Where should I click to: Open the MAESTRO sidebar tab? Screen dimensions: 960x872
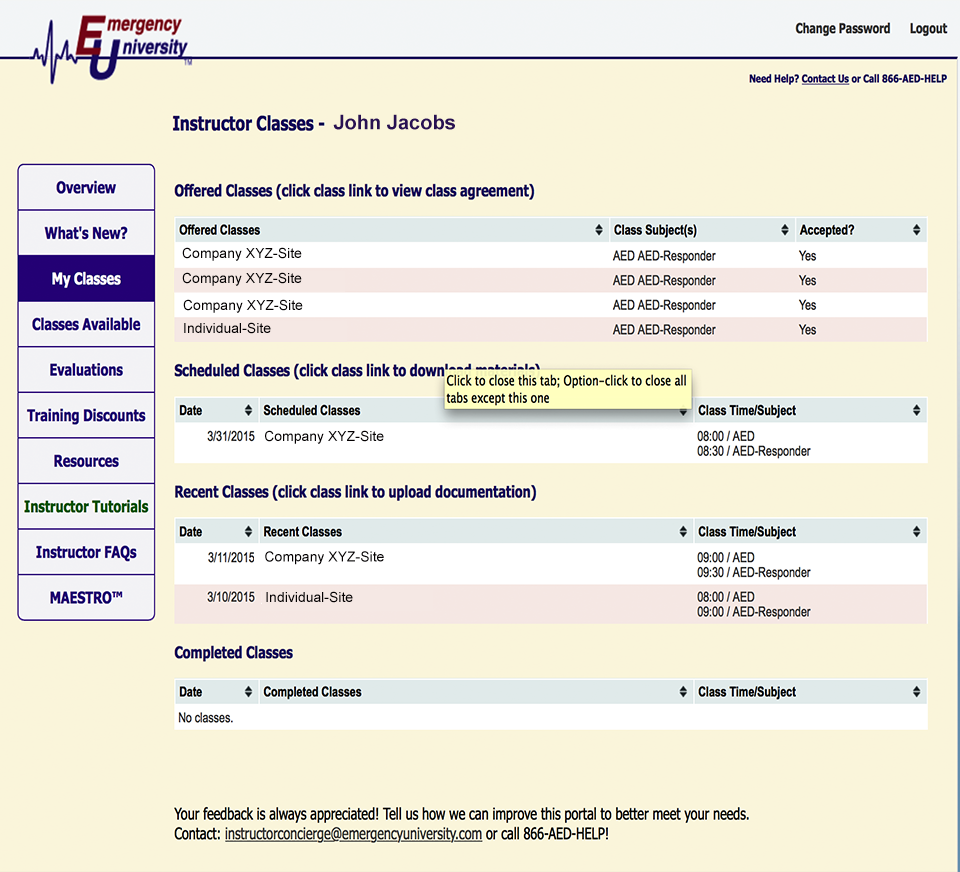click(x=86, y=597)
